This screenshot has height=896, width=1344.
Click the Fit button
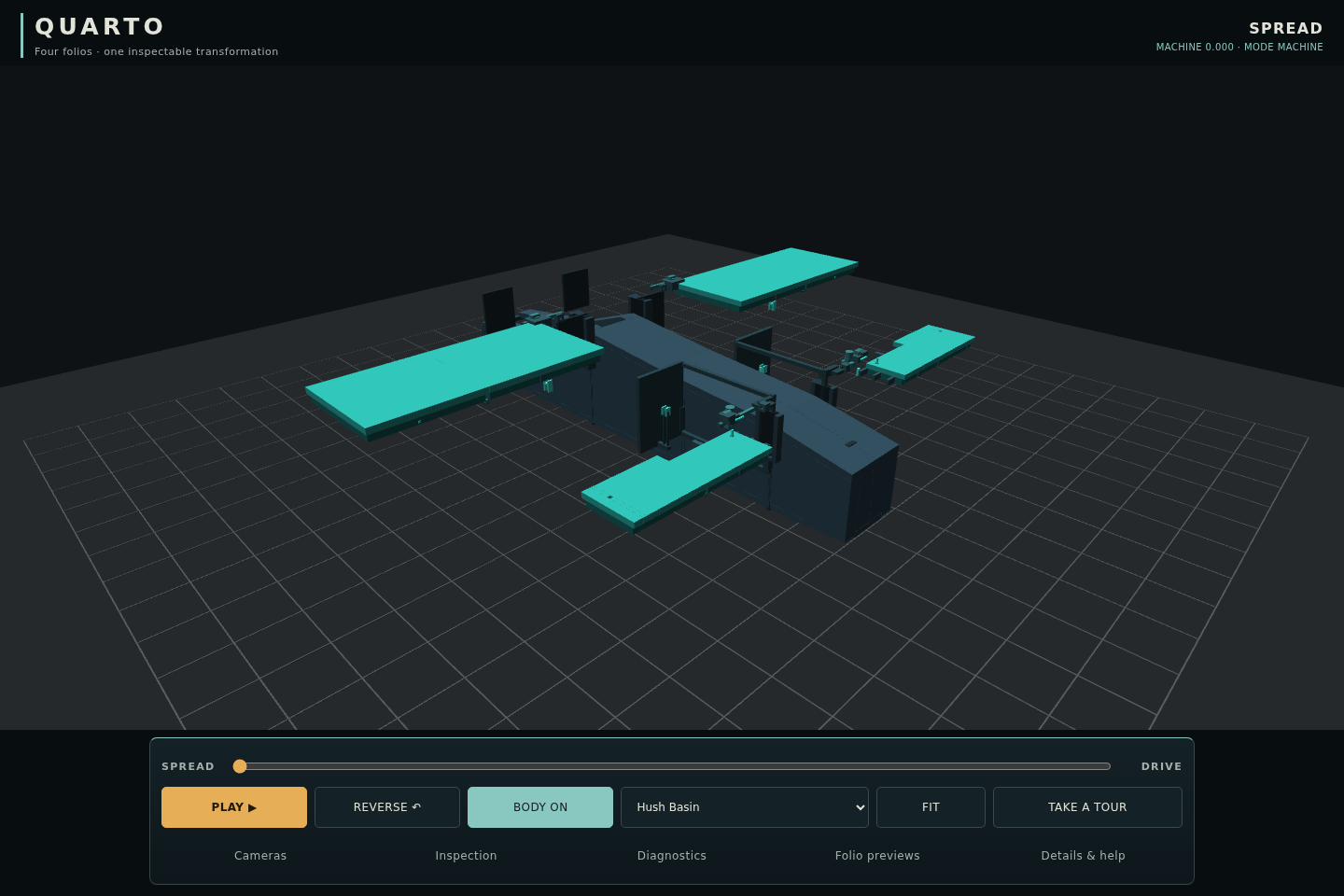pos(931,807)
